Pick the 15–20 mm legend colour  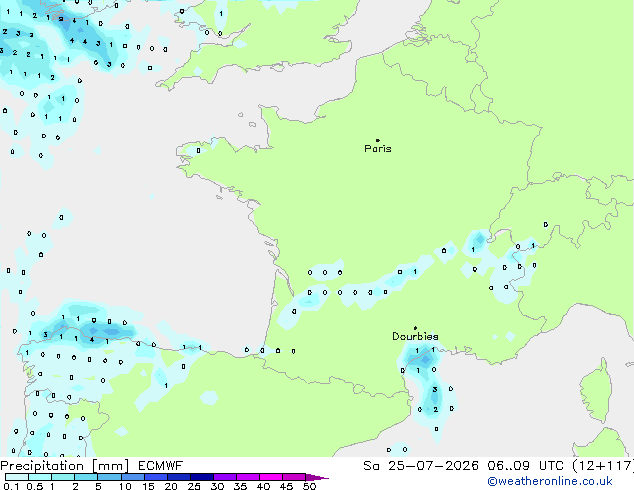point(156,477)
